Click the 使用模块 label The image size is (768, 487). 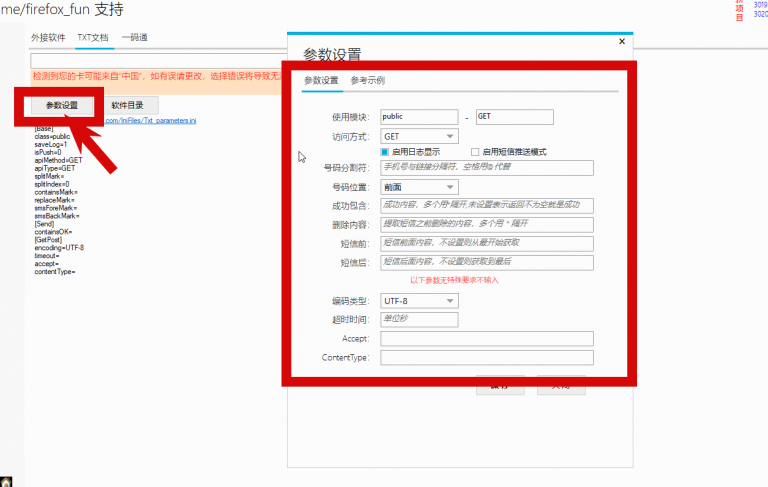(351, 117)
